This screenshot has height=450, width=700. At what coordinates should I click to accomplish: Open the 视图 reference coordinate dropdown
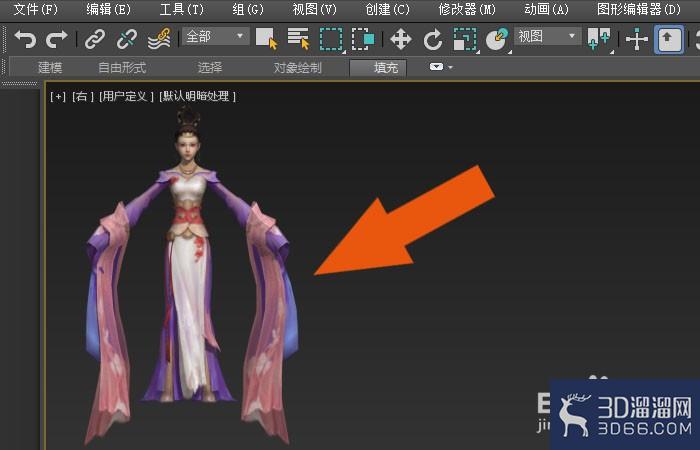(548, 36)
